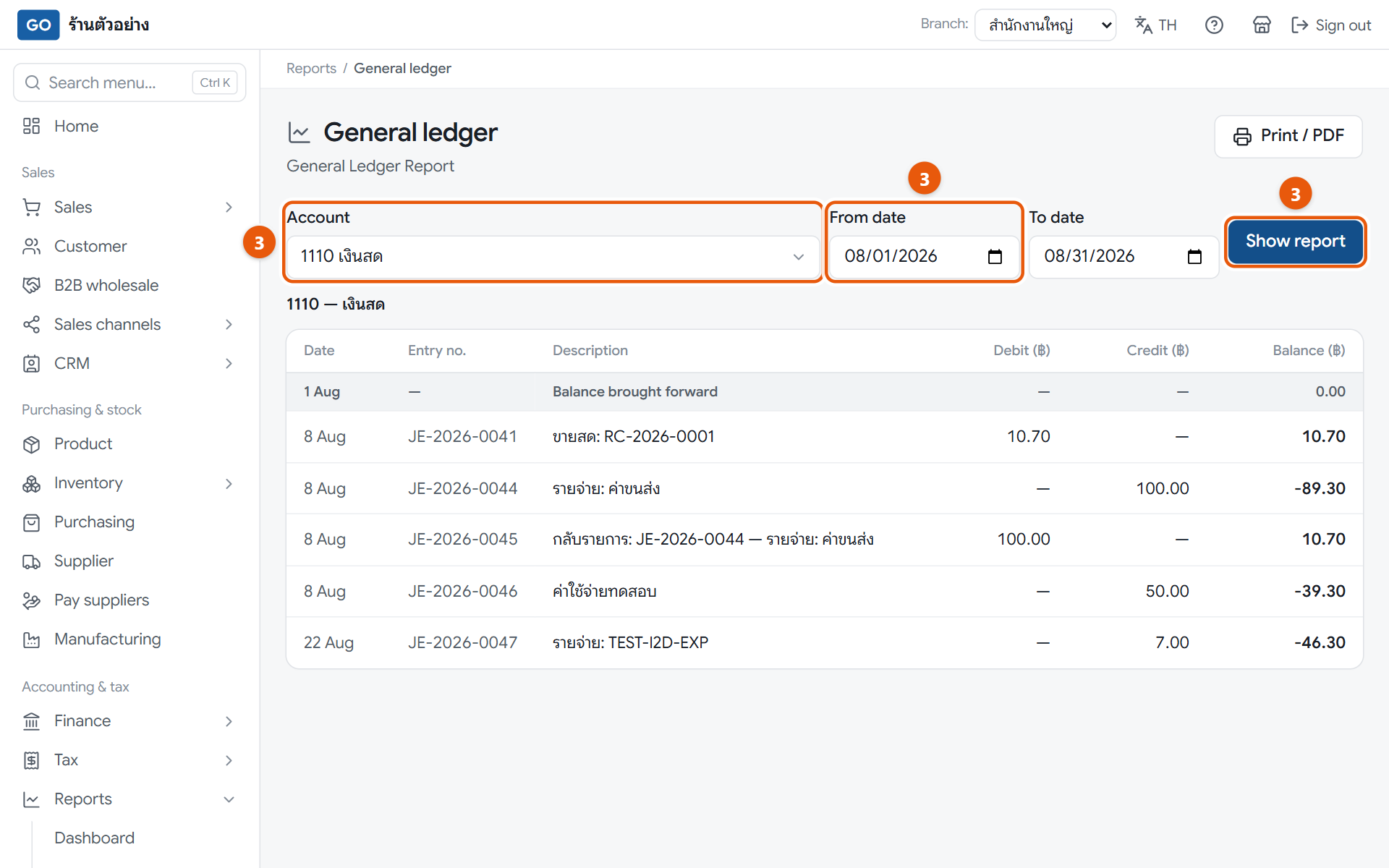Click the -46.30 balance value

tap(1320, 643)
